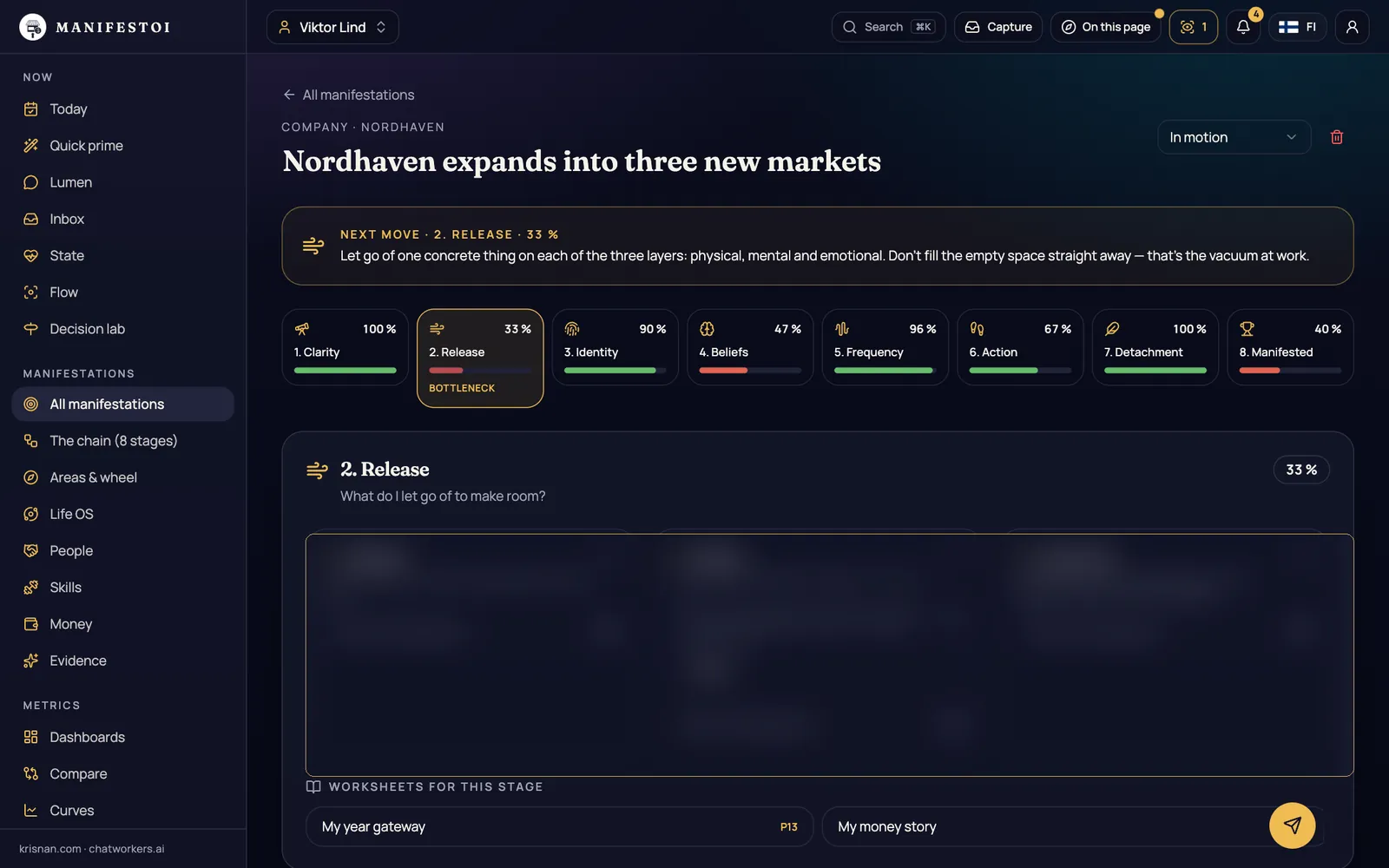
Task: Go to Flow in sidebar
Action: (x=123, y=293)
